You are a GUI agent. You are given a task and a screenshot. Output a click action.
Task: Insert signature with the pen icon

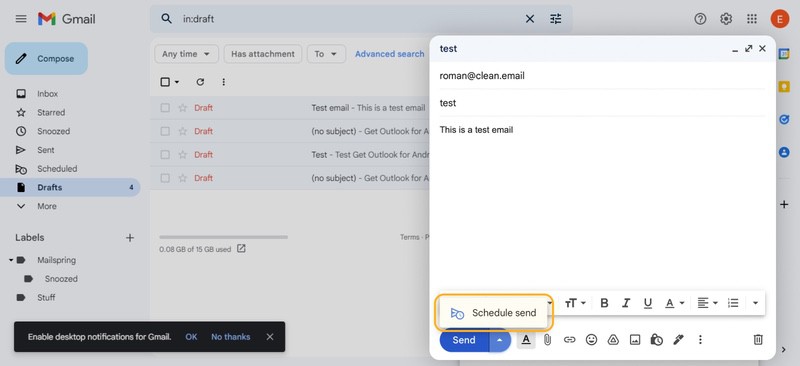point(678,339)
